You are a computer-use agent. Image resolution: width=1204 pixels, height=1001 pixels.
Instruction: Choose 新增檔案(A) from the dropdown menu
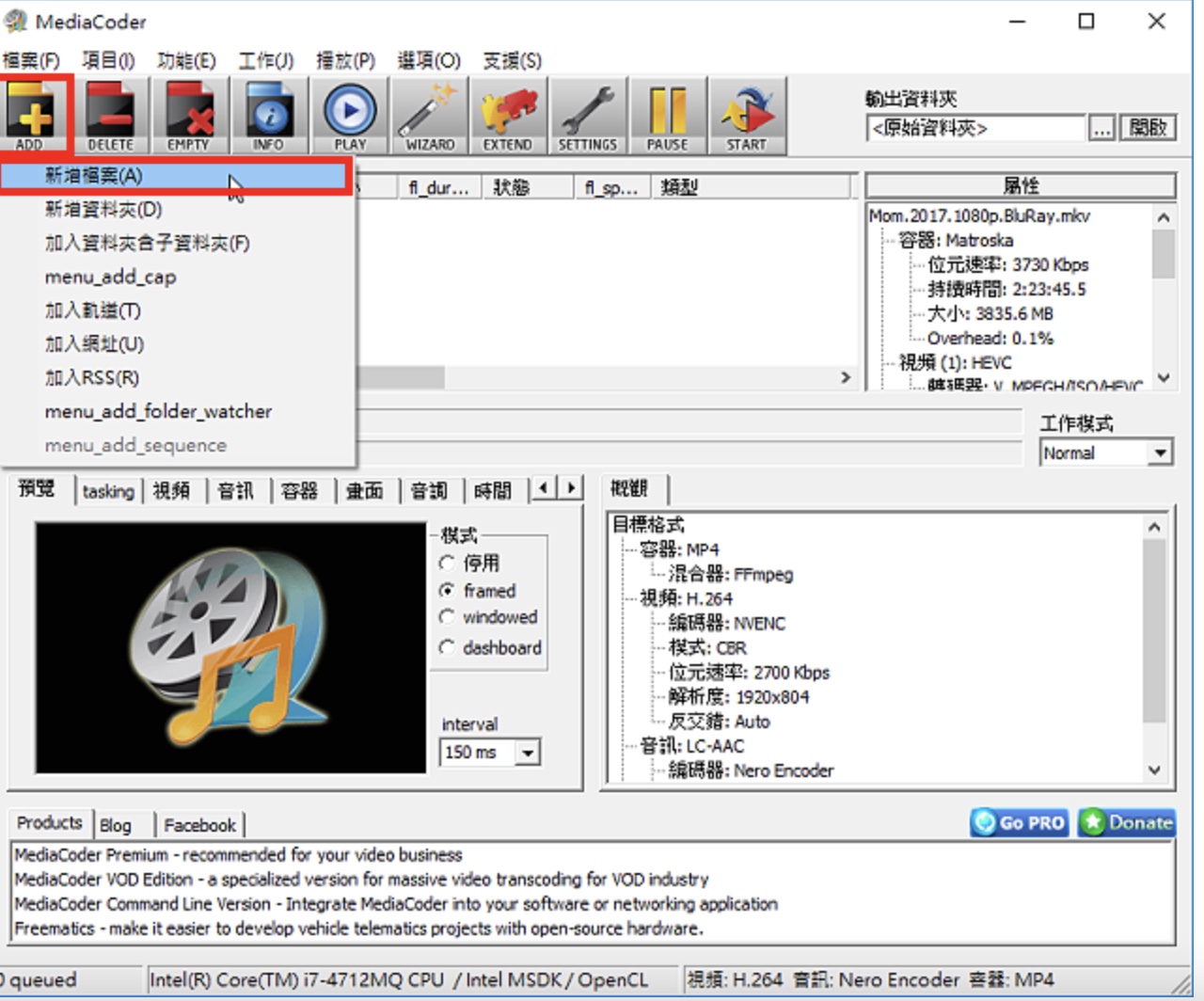coord(176,176)
